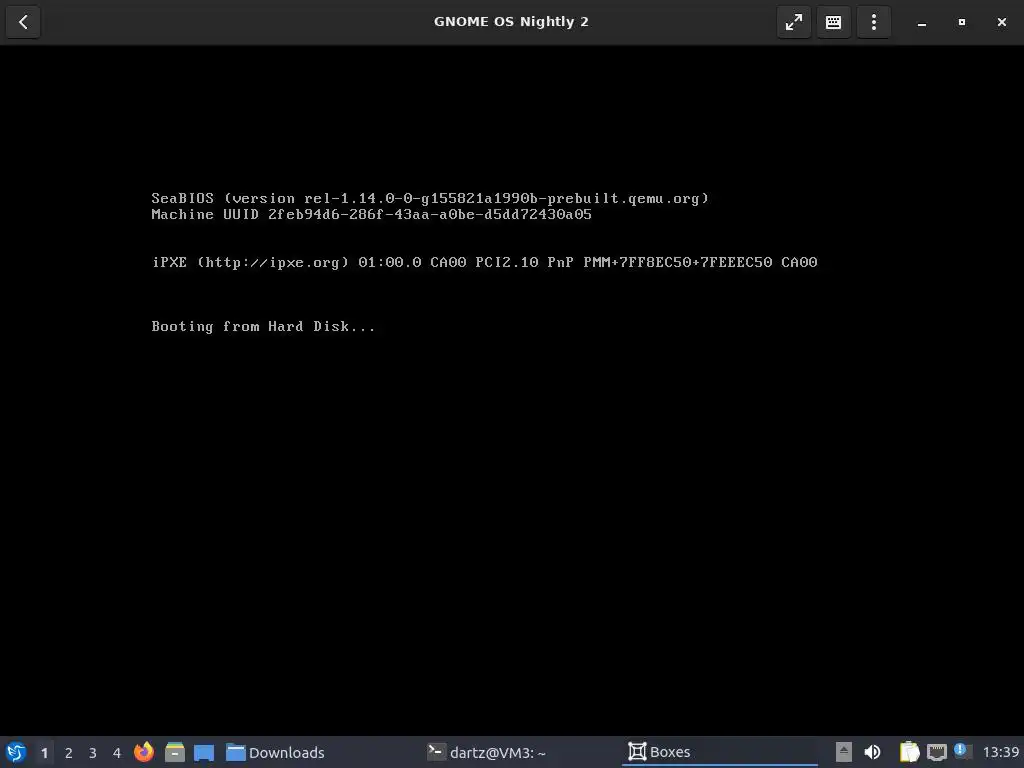Image resolution: width=1024 pixels, height=768 pixels.
Task: Switch to workspace 1
Action: pyautogui.click(x=44, y=753)
